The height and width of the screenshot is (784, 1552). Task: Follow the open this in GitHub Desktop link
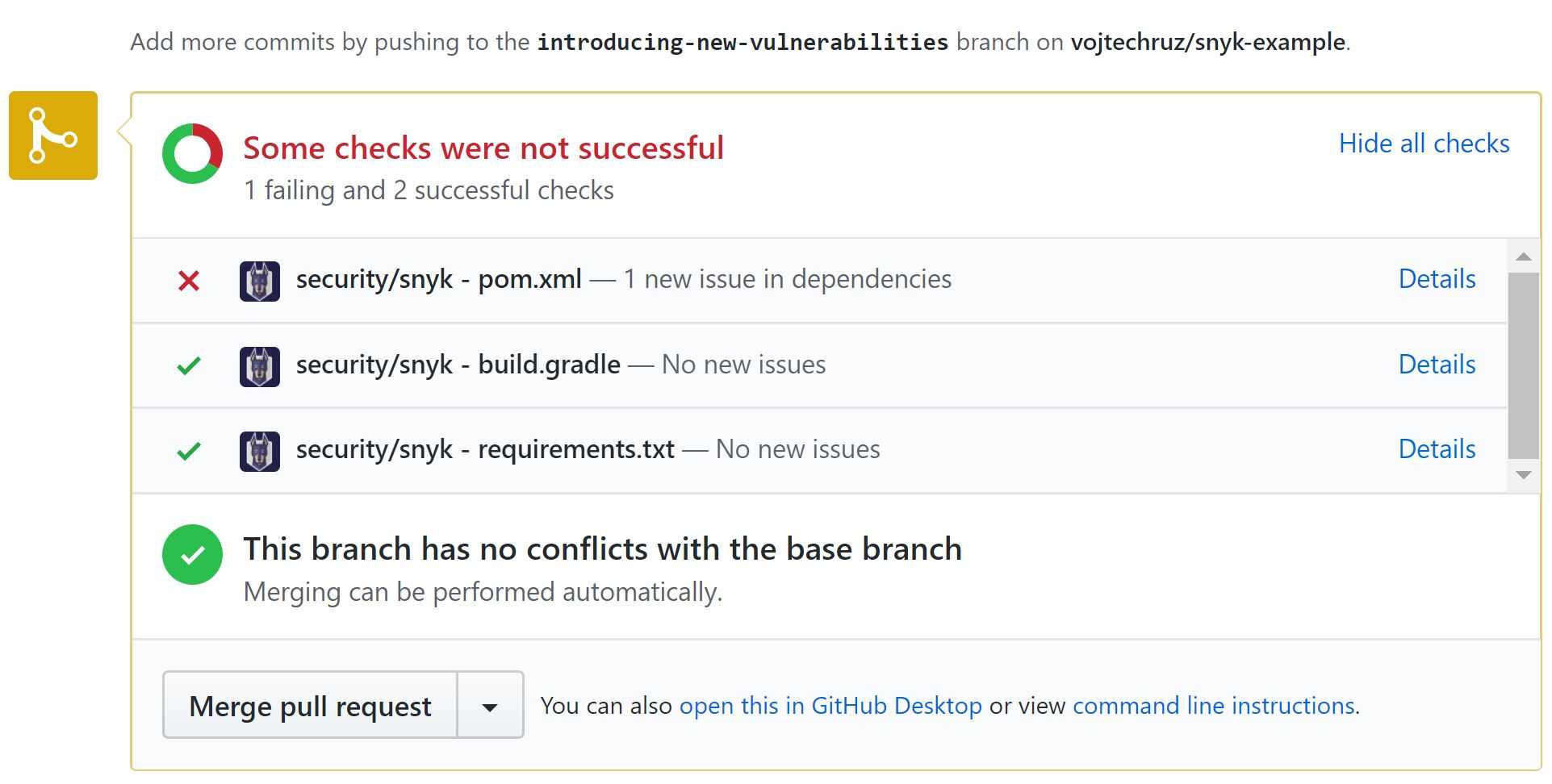[830, 707]
